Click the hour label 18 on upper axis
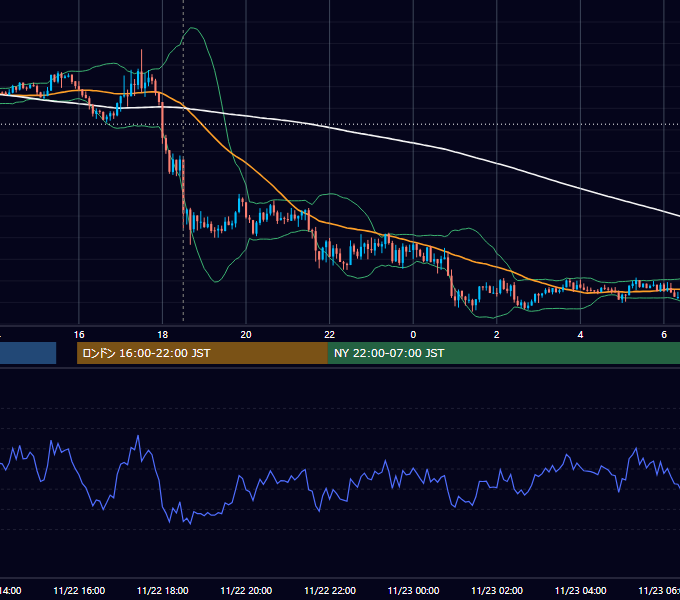Image resolution: width=680 pixels, height=600 pixels. [x=163, y=335]
